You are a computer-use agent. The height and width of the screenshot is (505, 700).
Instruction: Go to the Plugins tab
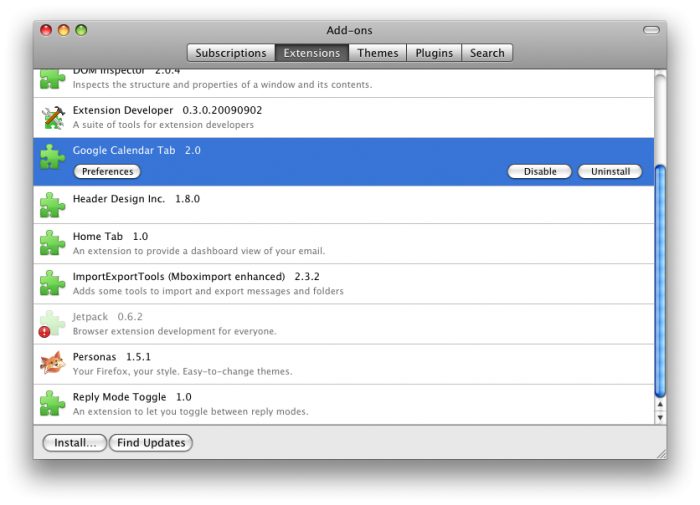(x=434, y=53)
